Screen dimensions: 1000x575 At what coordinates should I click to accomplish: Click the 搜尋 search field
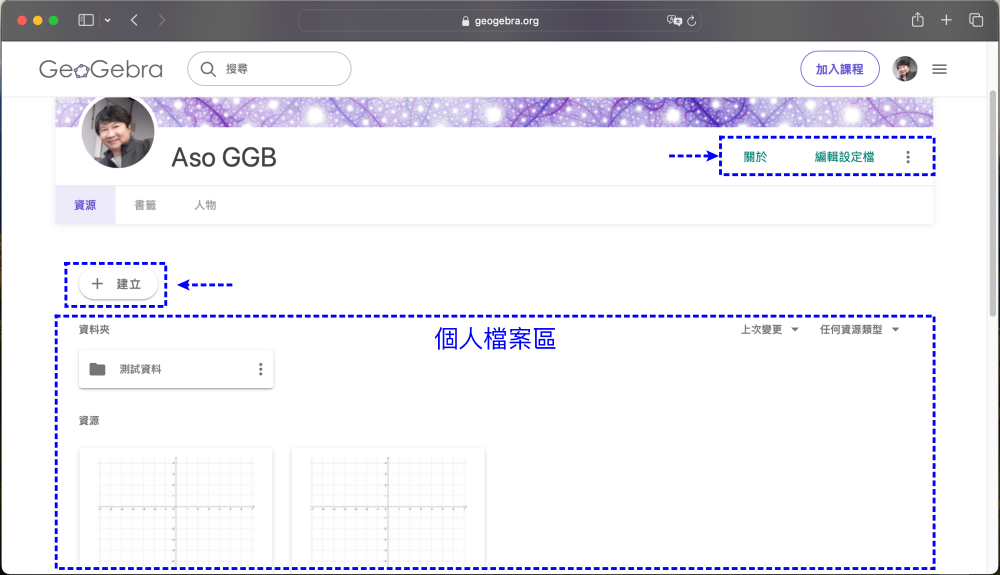[x=270, y=69]
